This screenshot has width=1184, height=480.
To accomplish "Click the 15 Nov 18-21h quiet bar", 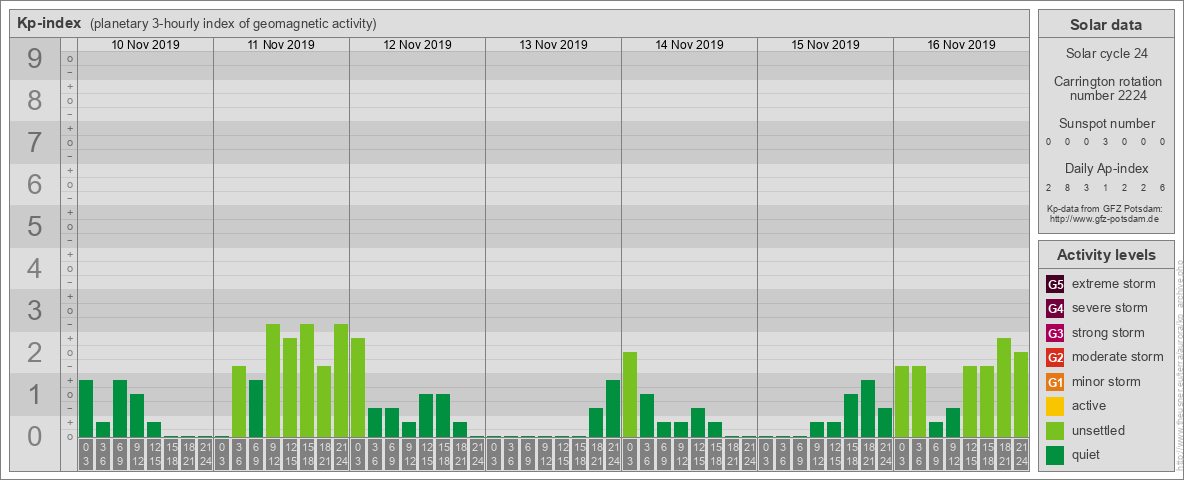I will click(x=868, y=408).
